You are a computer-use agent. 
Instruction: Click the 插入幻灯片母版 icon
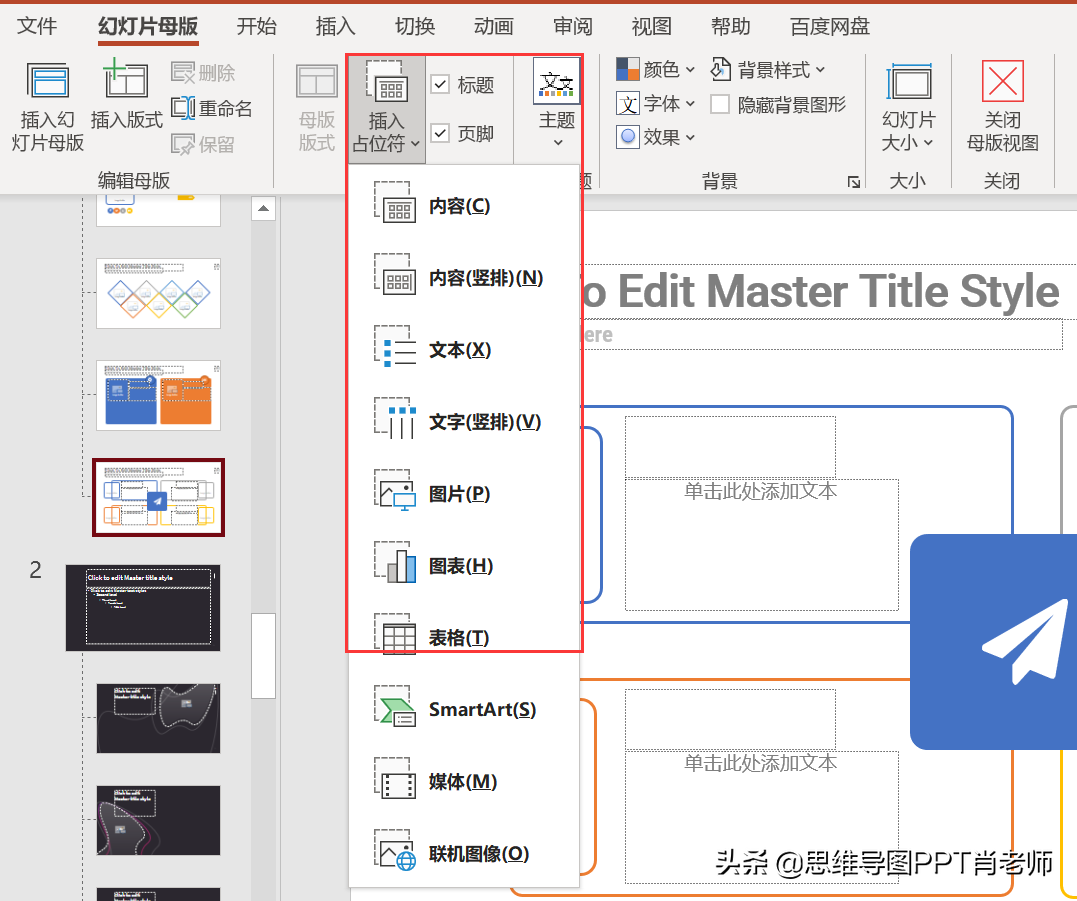tap(47, 82)
